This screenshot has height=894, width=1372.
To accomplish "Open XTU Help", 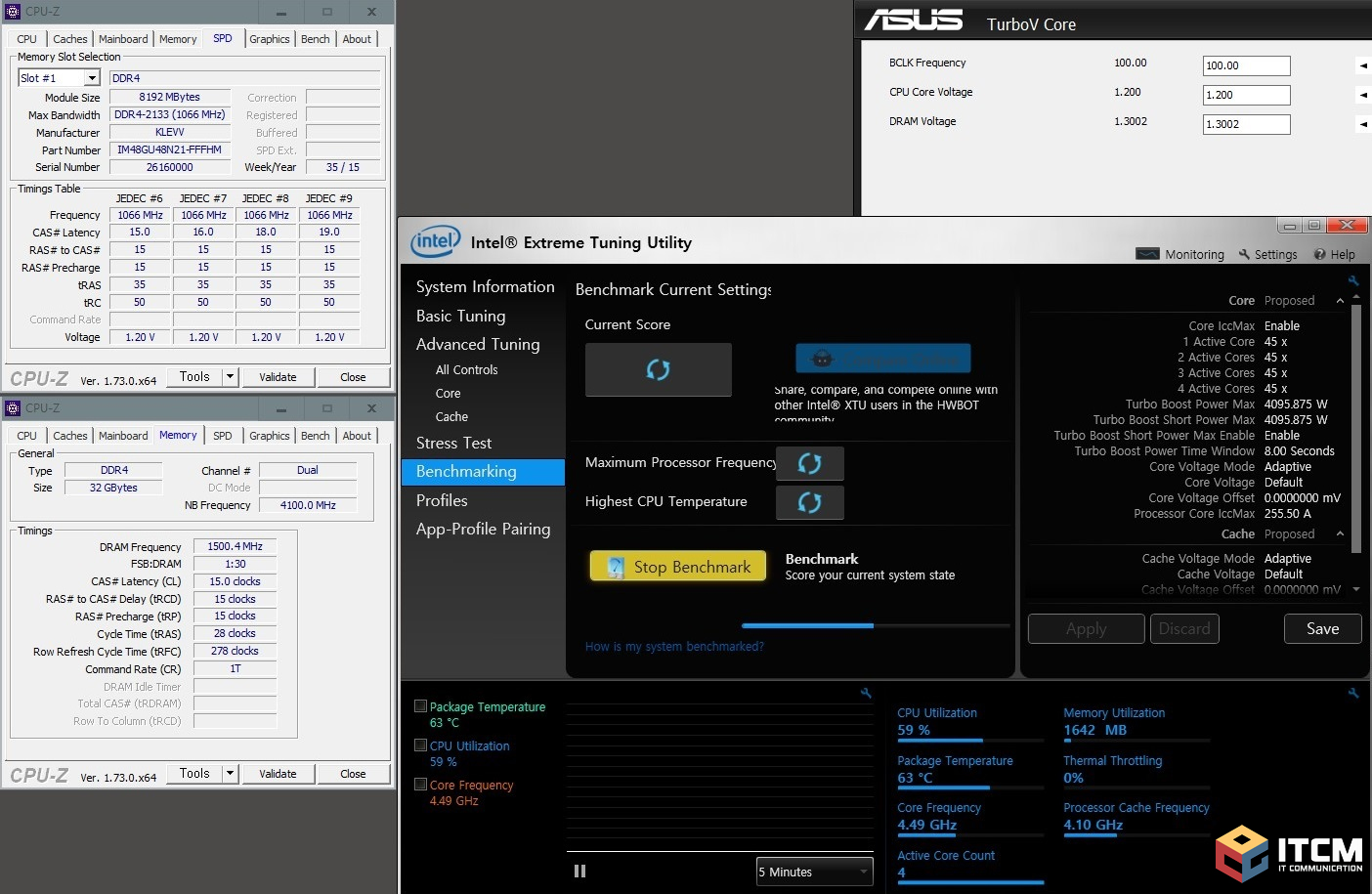I will [1334, 254].
